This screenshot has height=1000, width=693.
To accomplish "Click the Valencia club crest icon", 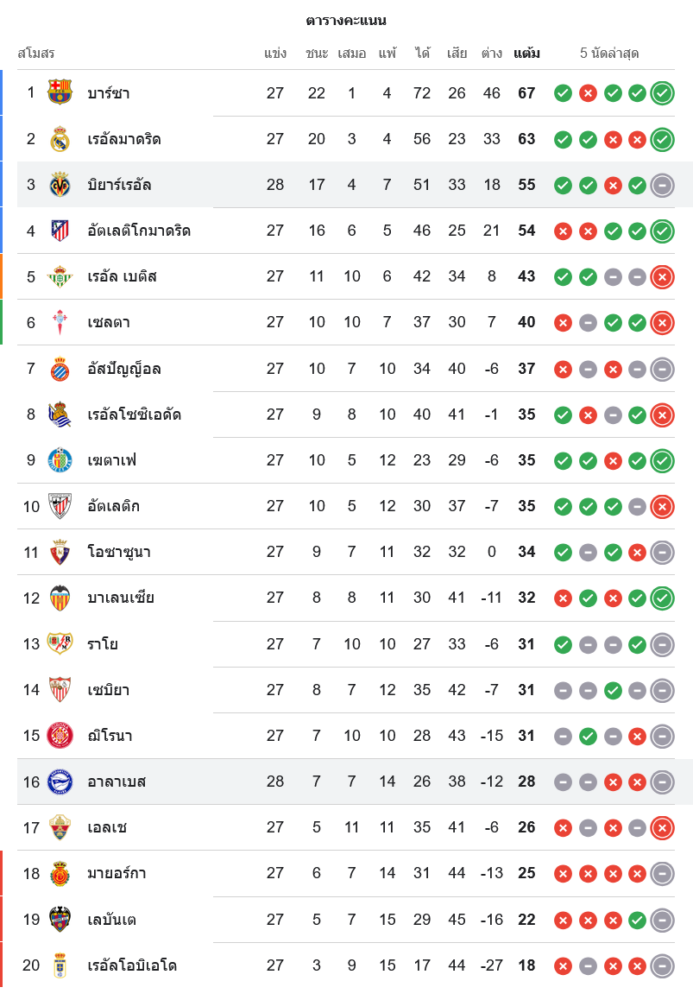I will click(60, 598).
